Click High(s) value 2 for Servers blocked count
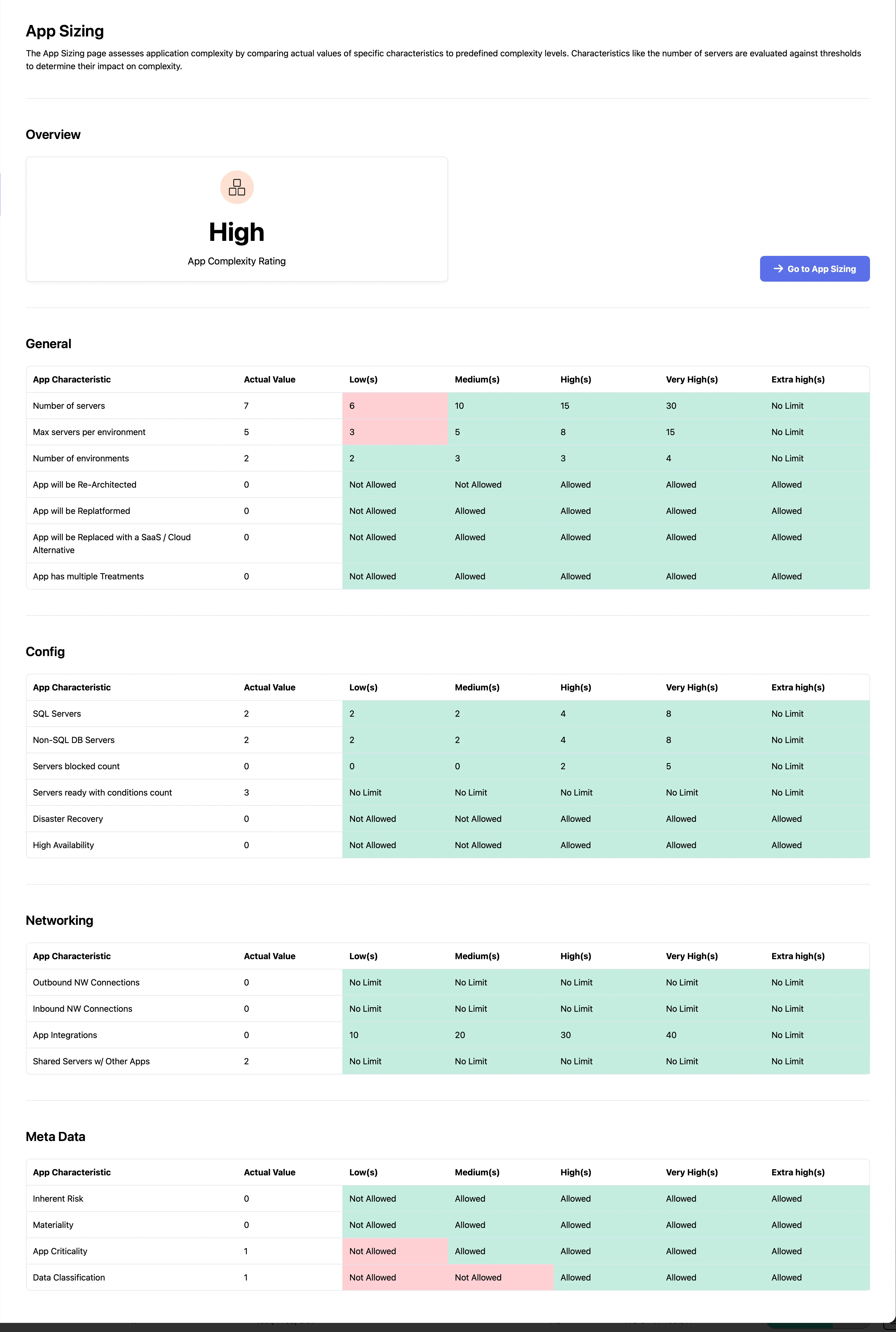 (x=563, y=766)
